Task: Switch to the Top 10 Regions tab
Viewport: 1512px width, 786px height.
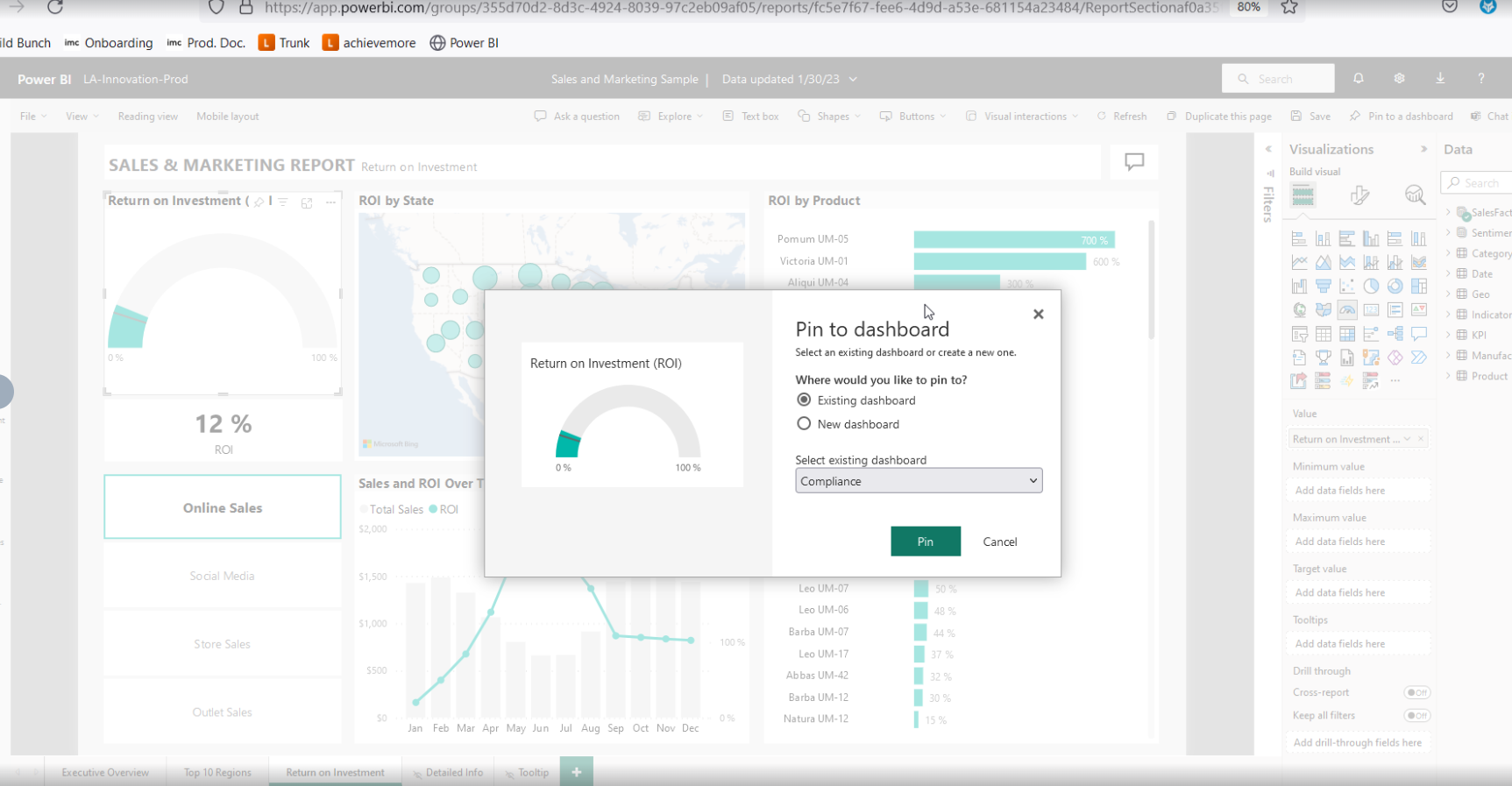Action: coord(217,773)
